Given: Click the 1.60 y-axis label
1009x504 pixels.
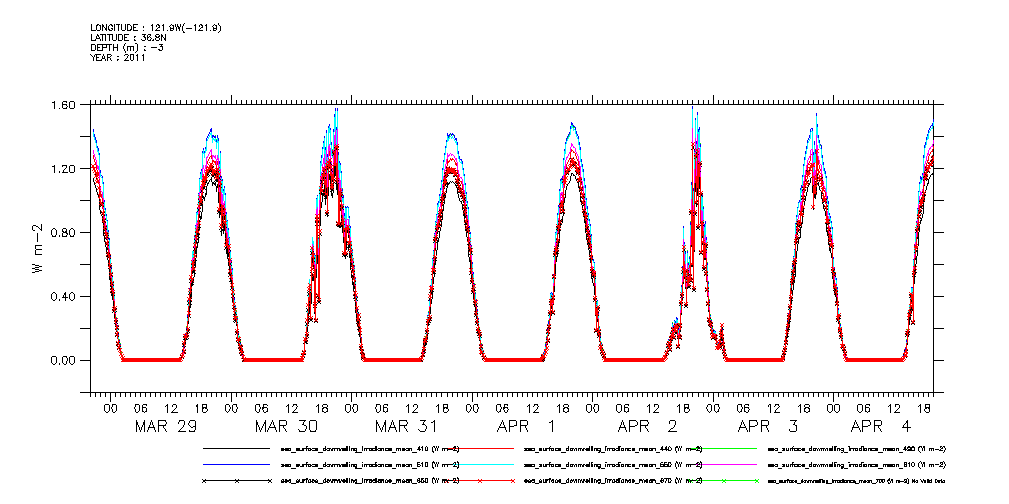Looking at the screenshot, I should [x=62, y=105].
